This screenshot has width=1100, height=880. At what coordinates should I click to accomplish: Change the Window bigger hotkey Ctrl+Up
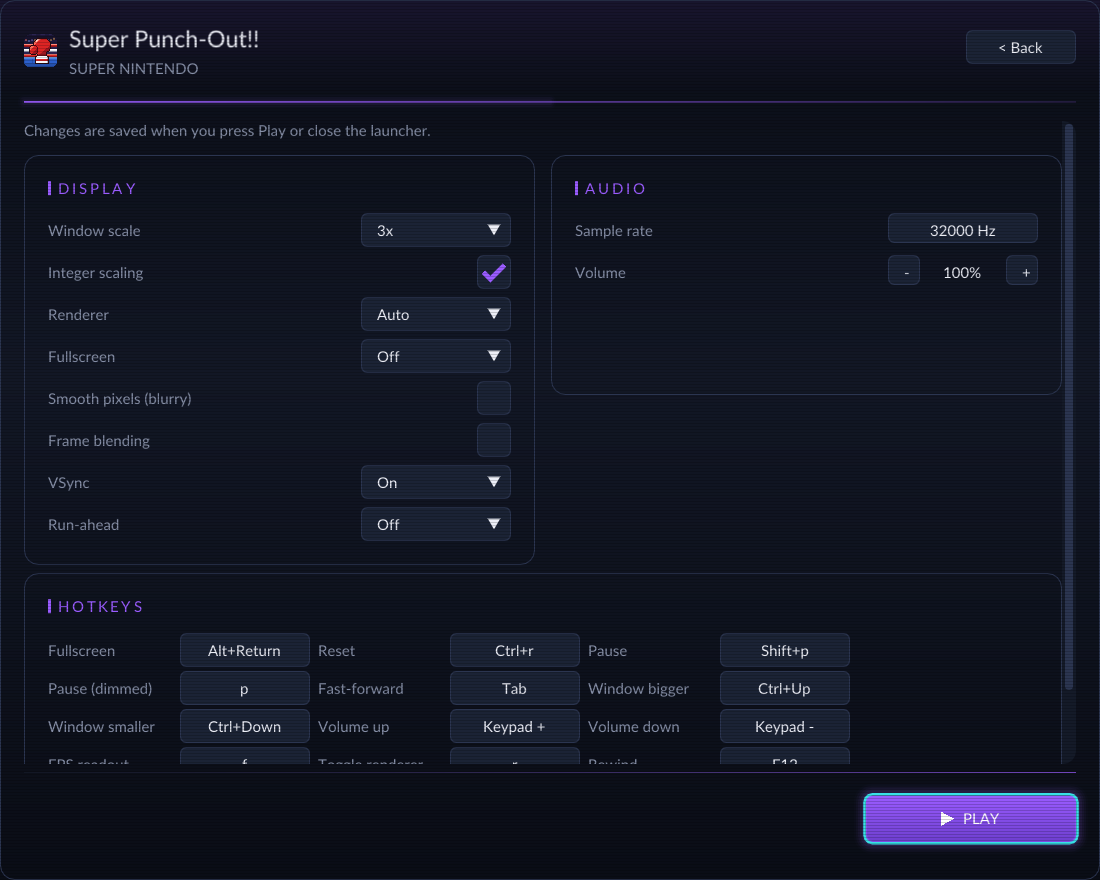[784, 688]
